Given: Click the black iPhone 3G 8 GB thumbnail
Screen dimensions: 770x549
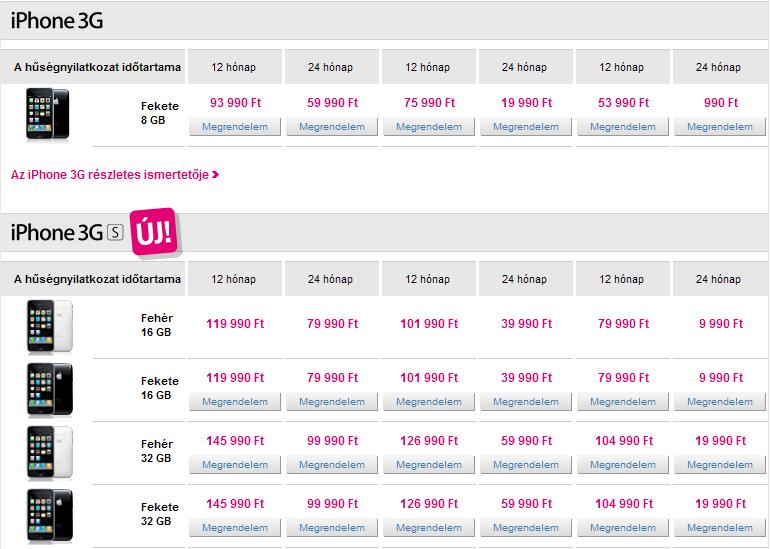Looking at the screenshot, I should (48, 114).
